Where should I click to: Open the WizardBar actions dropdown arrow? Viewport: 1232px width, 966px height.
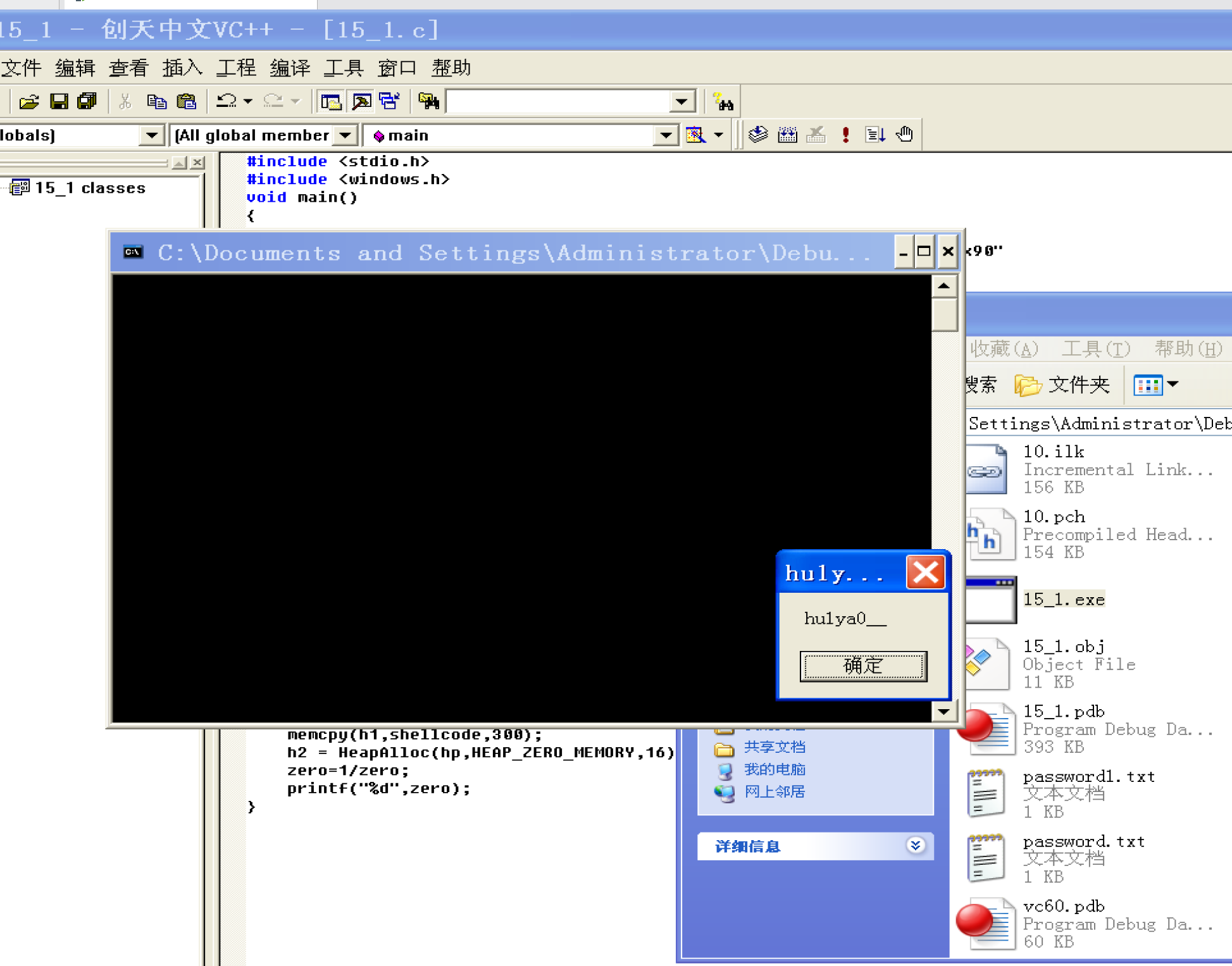point(719,135)
